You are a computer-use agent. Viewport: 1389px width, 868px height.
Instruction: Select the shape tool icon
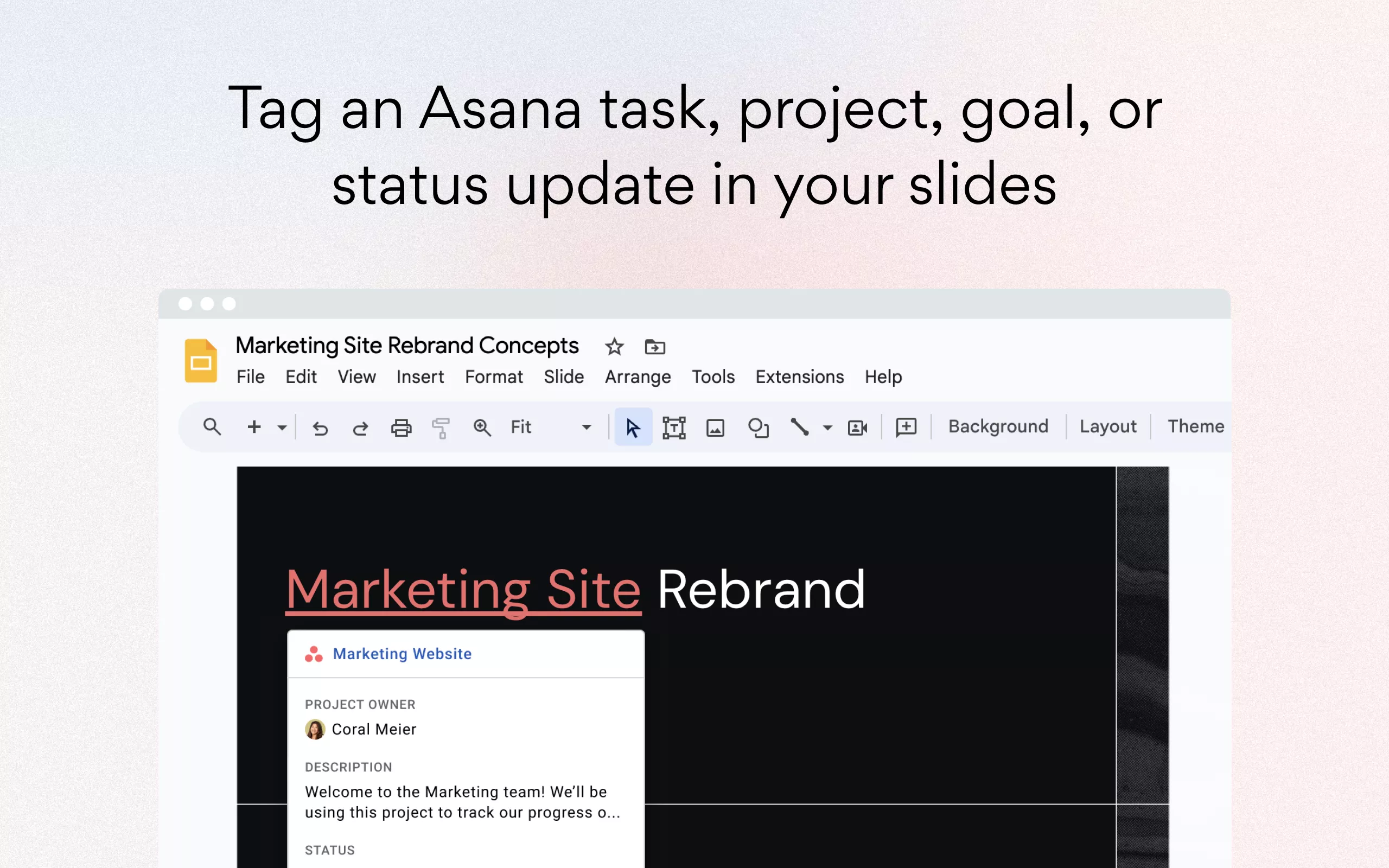757,427
